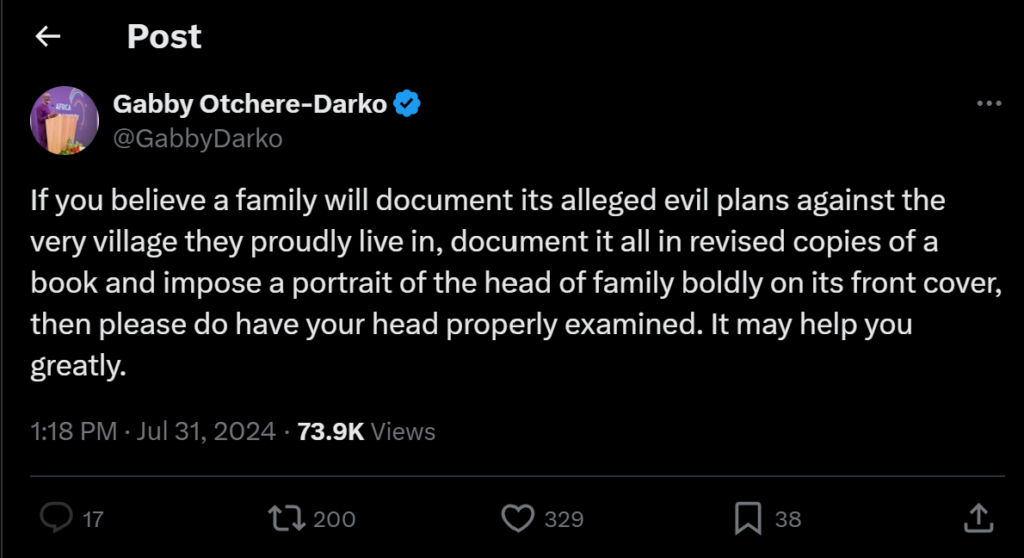Open the @GabbyDarko handle link
The width and height of the screenshot is (1024, 558).
click(x=198, y=138)
